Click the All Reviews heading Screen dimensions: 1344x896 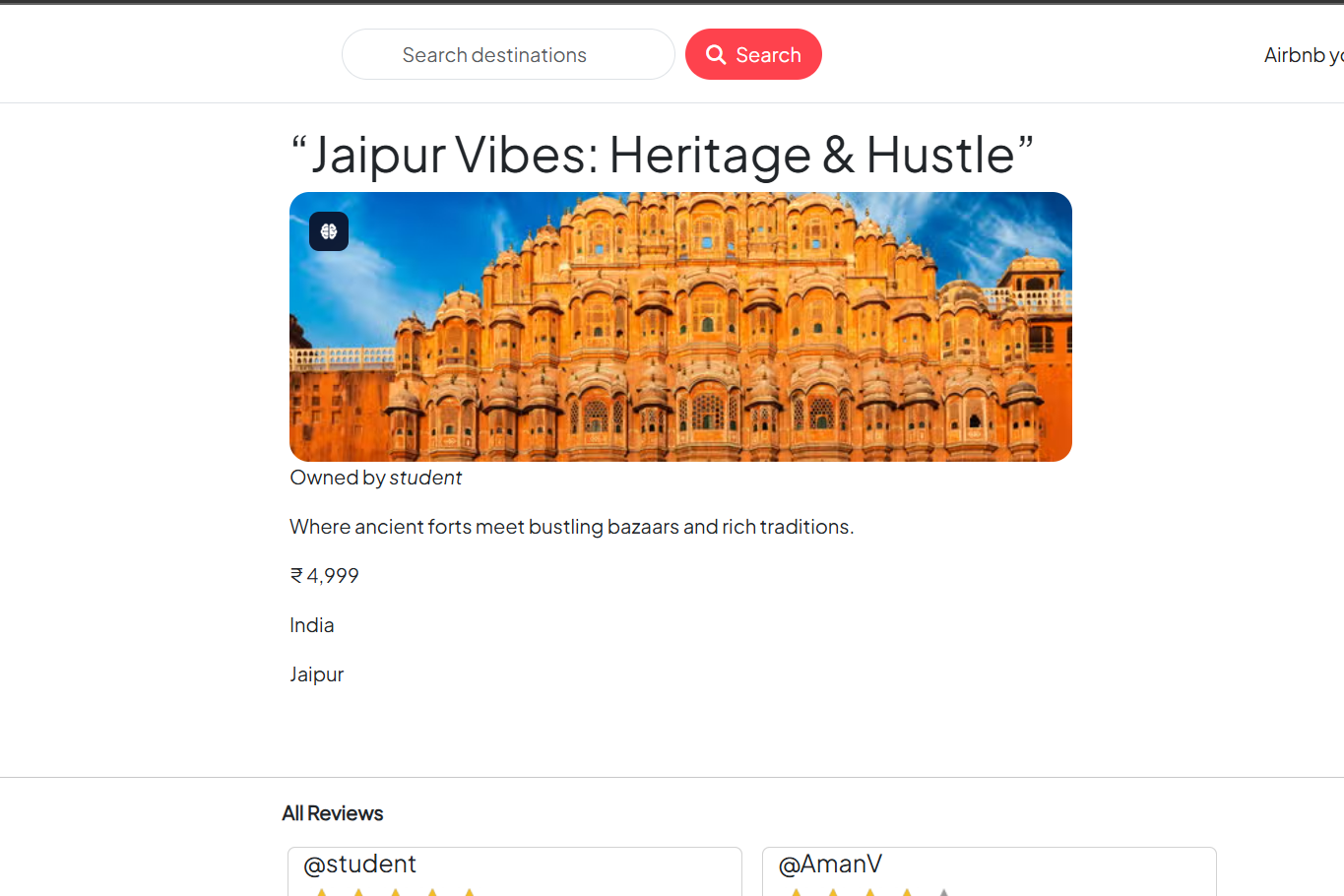pyautogui.click(x=332, y=813)
